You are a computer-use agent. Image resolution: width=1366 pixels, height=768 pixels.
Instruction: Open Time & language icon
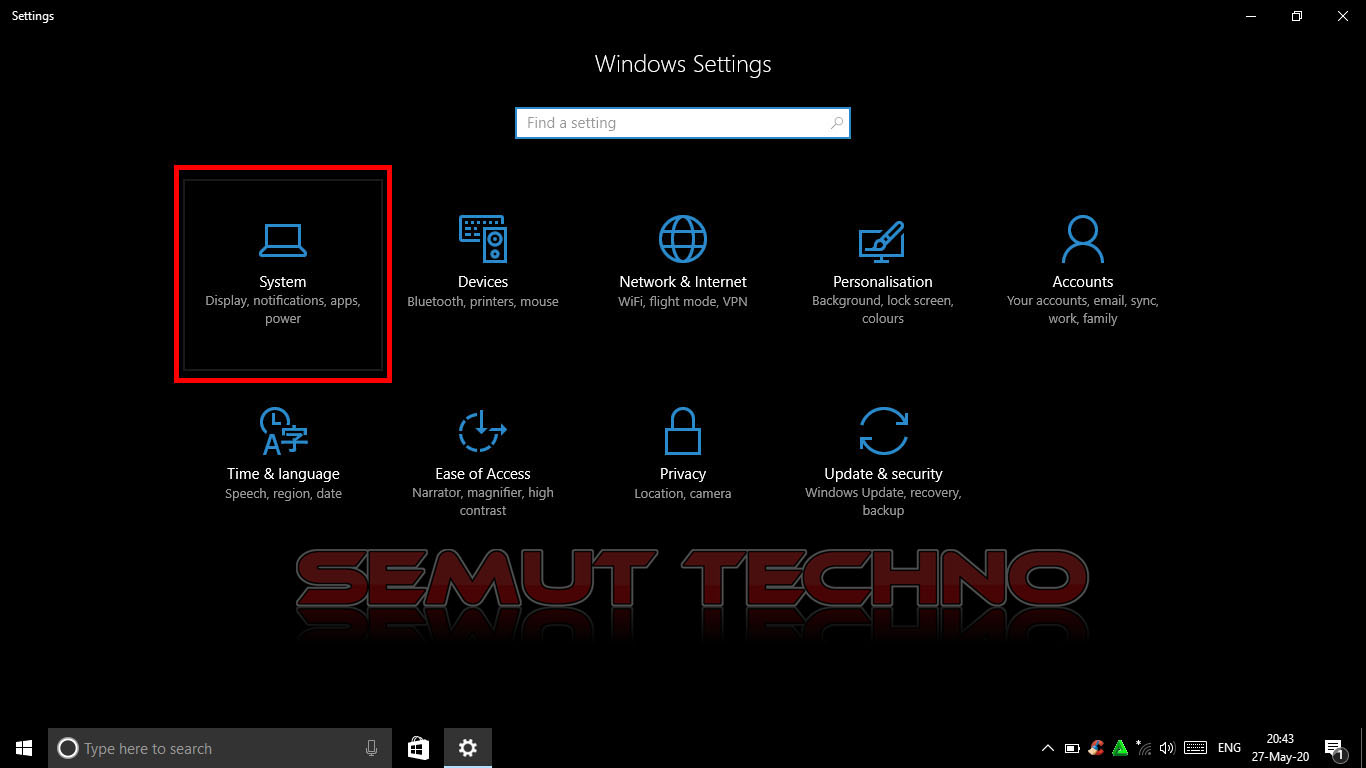pyautogui.click(x=283, y=431)
